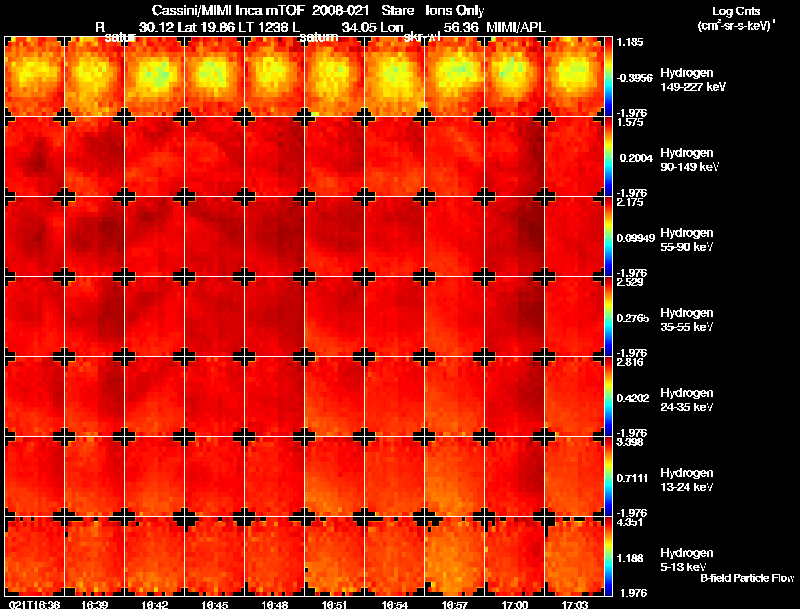
Task: Click the 16:39 time axis label
Action: (94, 604)
